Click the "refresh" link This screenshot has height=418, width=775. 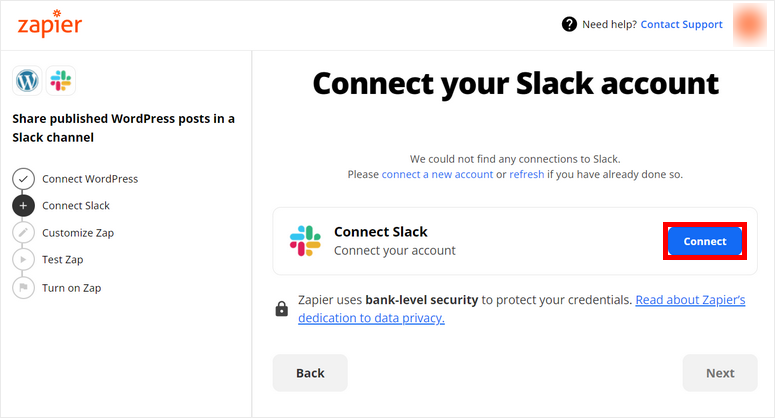click(x=527, y=174)
